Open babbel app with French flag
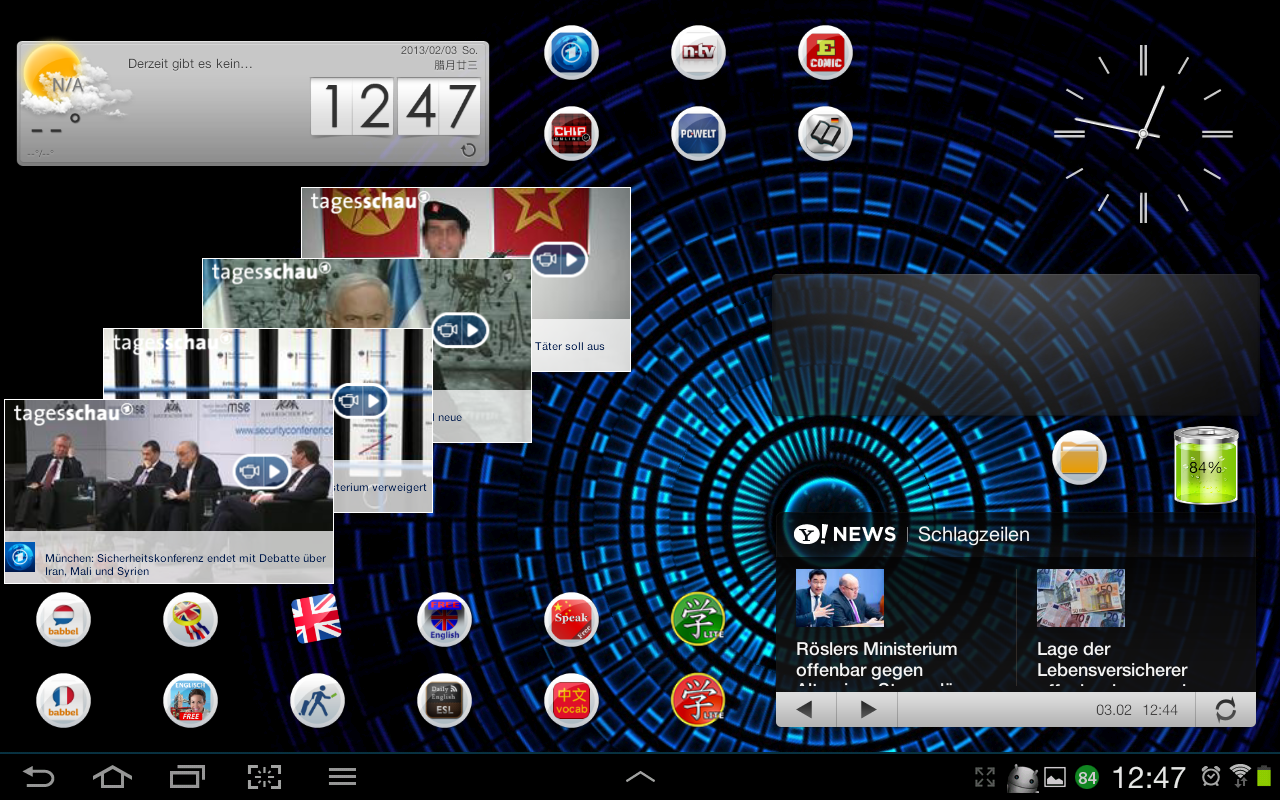1280x800 pixels. click(x=63, y=700)
